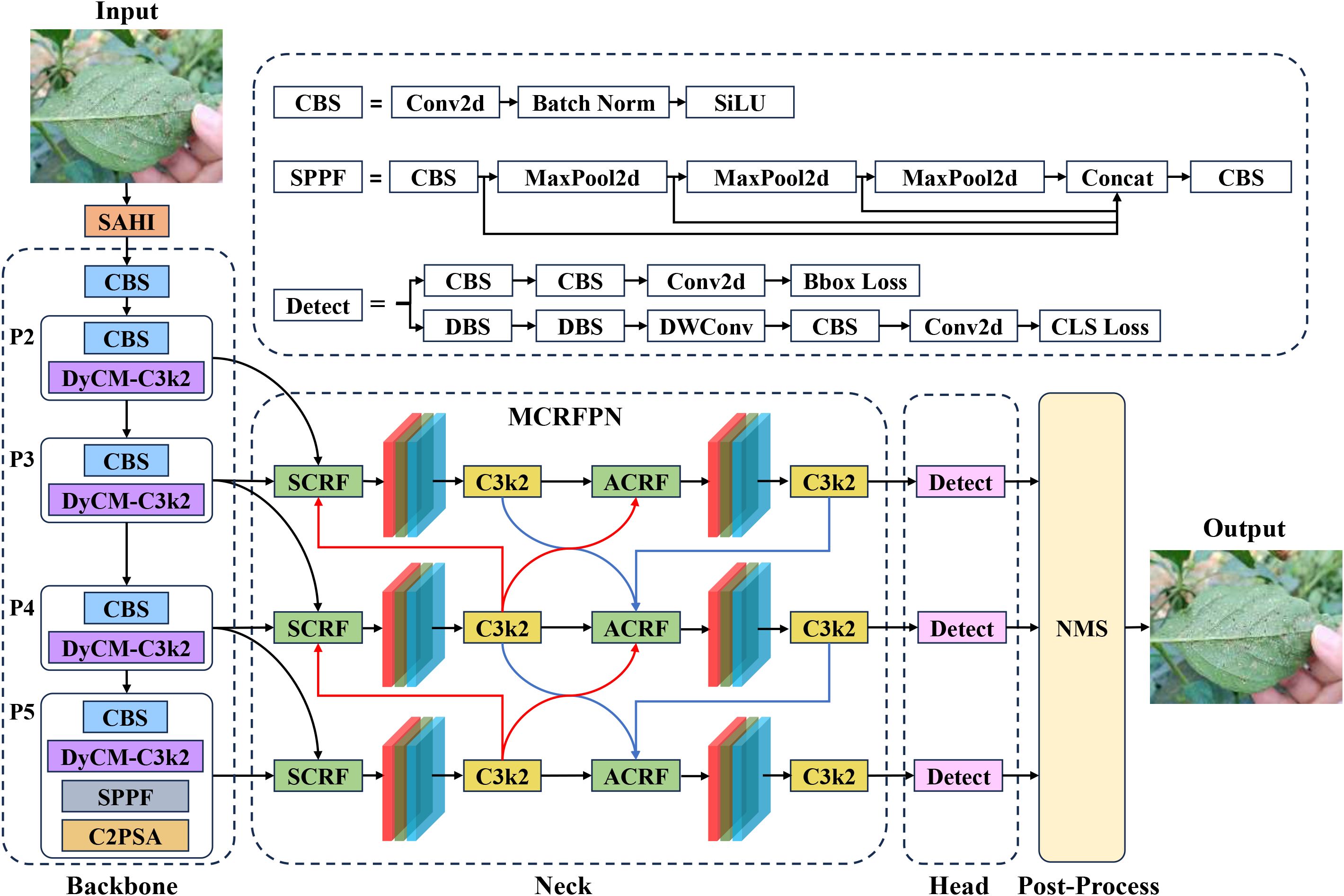The height and width of the screenshot is (896, 1344).
Task: Select the DWConv box in Detect definition
Action: pyautogui.click(x=706, y=326)
